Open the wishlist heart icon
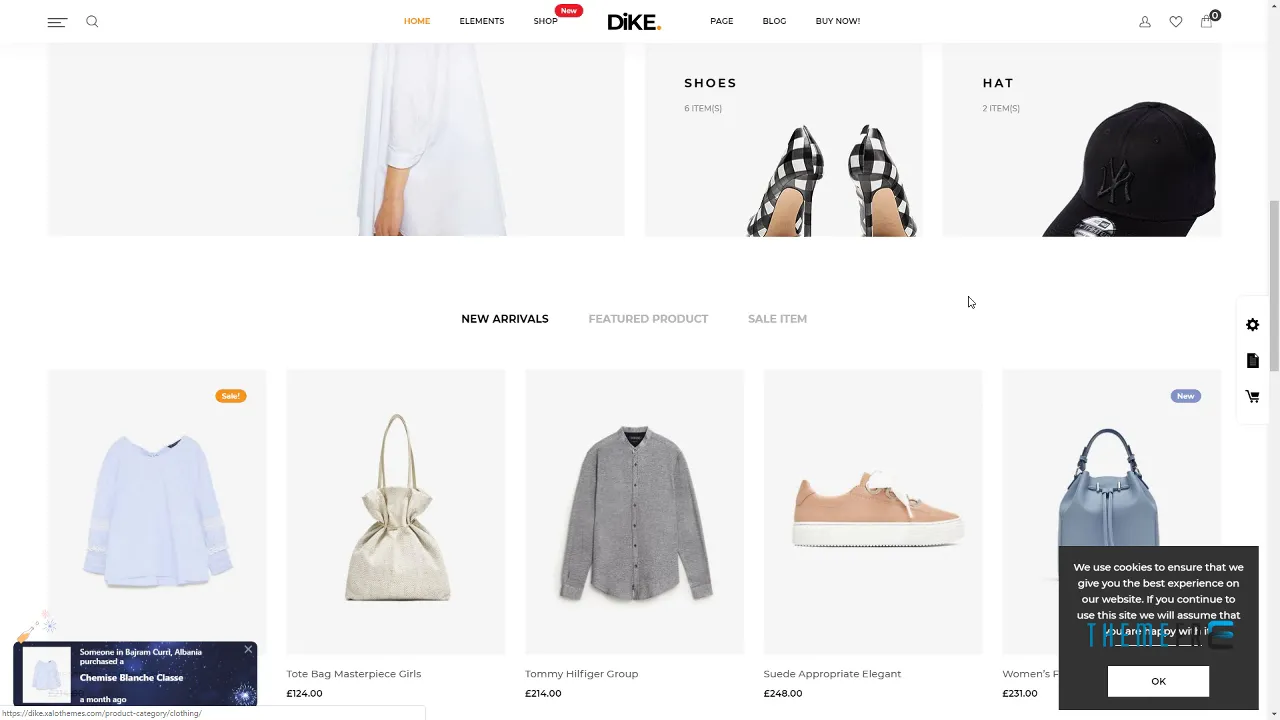The image size is (1280, 720). coord(1176,22)
